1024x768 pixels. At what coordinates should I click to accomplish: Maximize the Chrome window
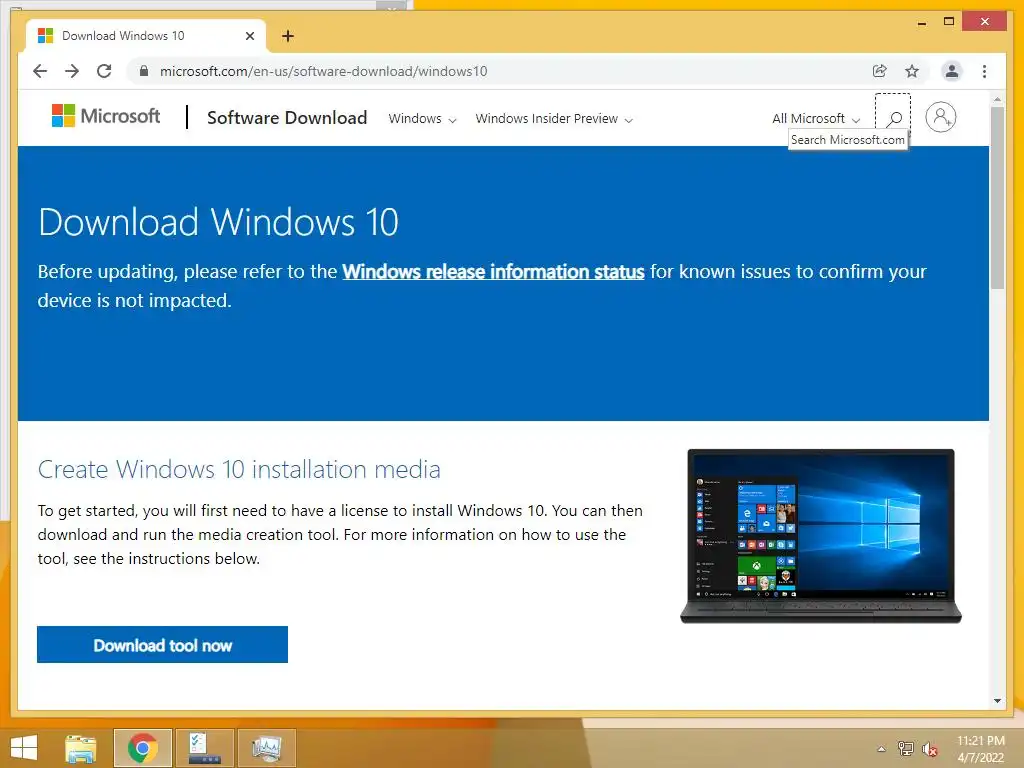949,22
